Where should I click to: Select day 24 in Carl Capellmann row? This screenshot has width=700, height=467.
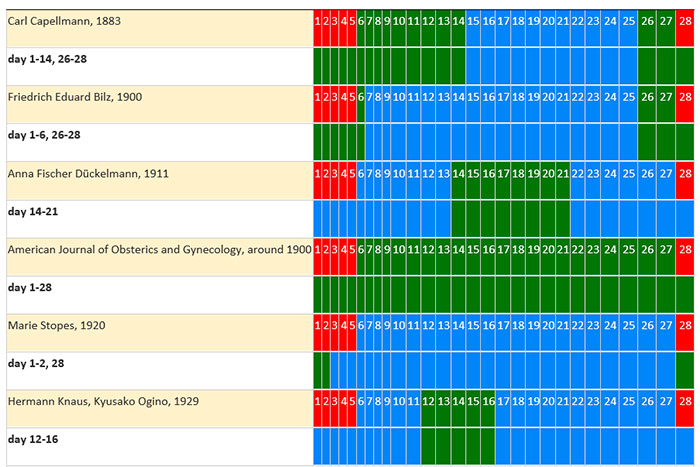click(610, 21)
